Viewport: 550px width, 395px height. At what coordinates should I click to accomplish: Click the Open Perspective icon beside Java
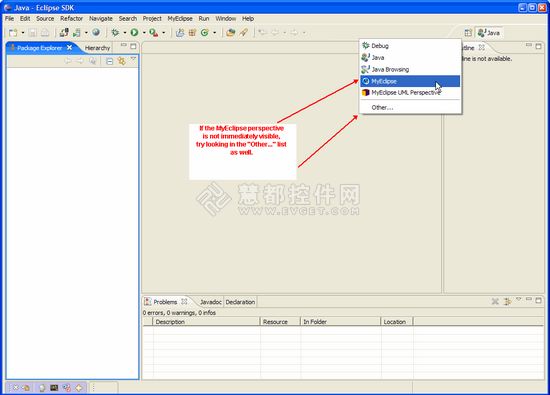(x=468, y=33)
